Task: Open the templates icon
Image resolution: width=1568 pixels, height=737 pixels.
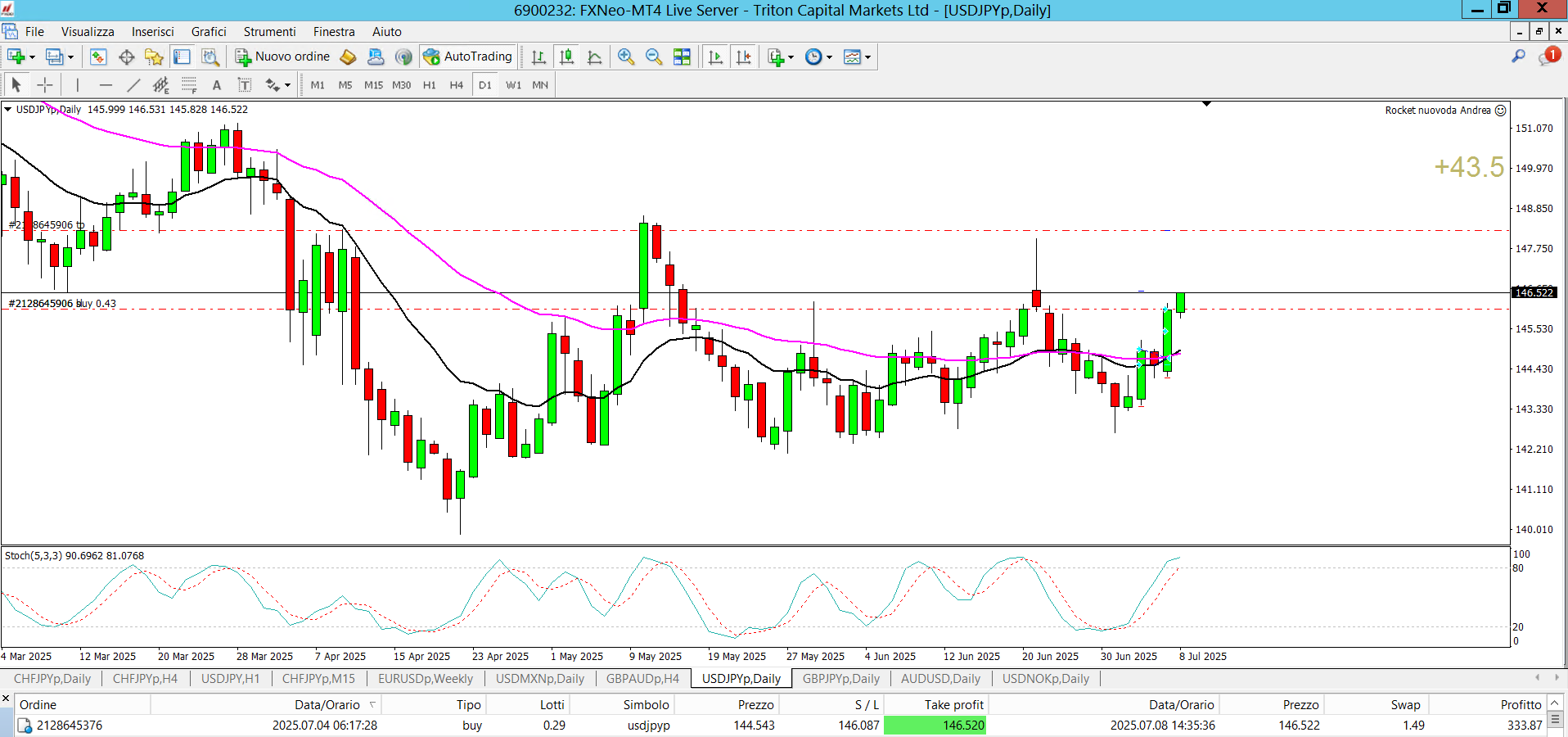Action: coord(852,57)
